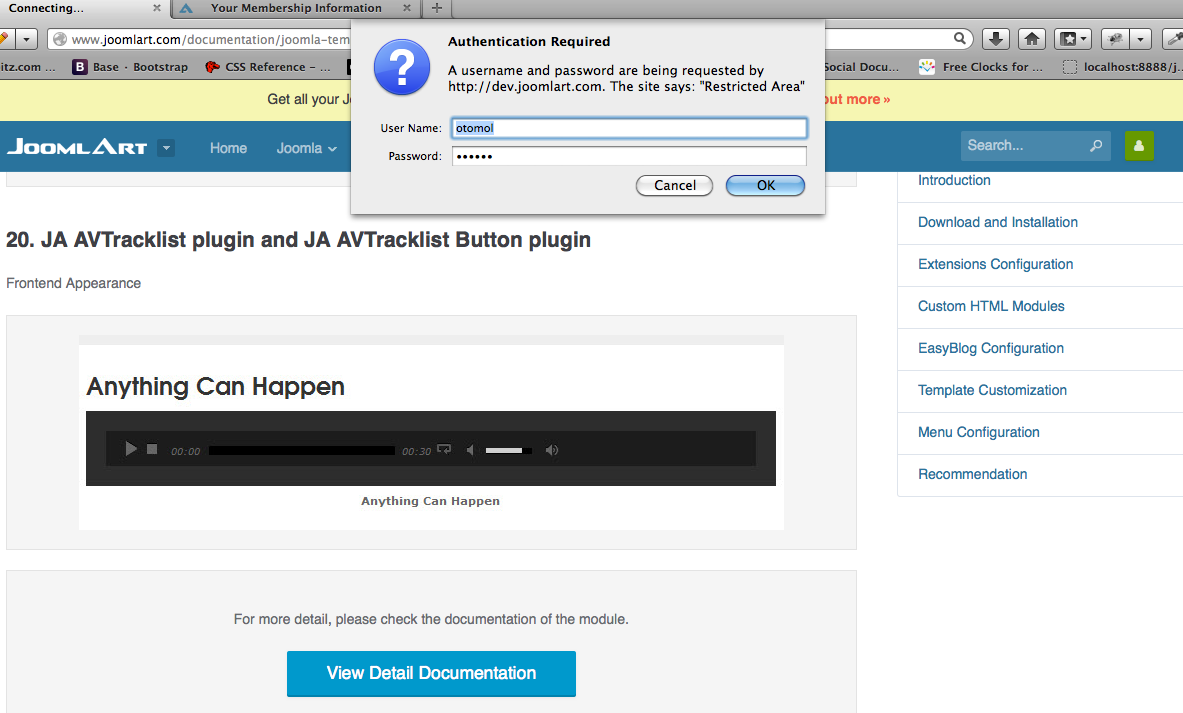The height and width of the screenshot is (713, 1183).
Task: Click the green login icon beside search
Action: pos(1139,146)
